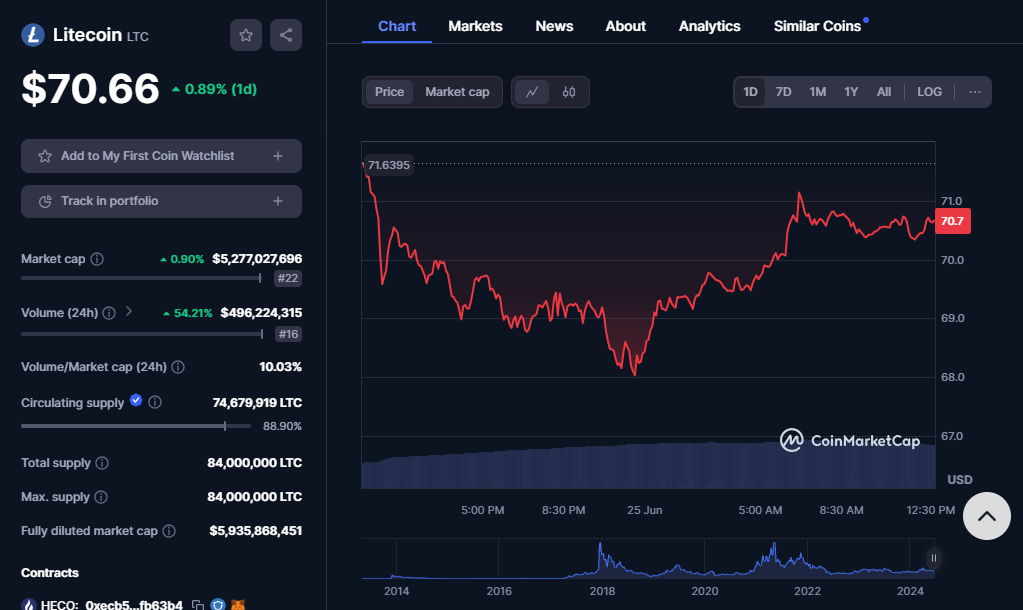The image size is (1023, 610).
Task: Toggle LOG scale on chart
Action: click(930, 92)
